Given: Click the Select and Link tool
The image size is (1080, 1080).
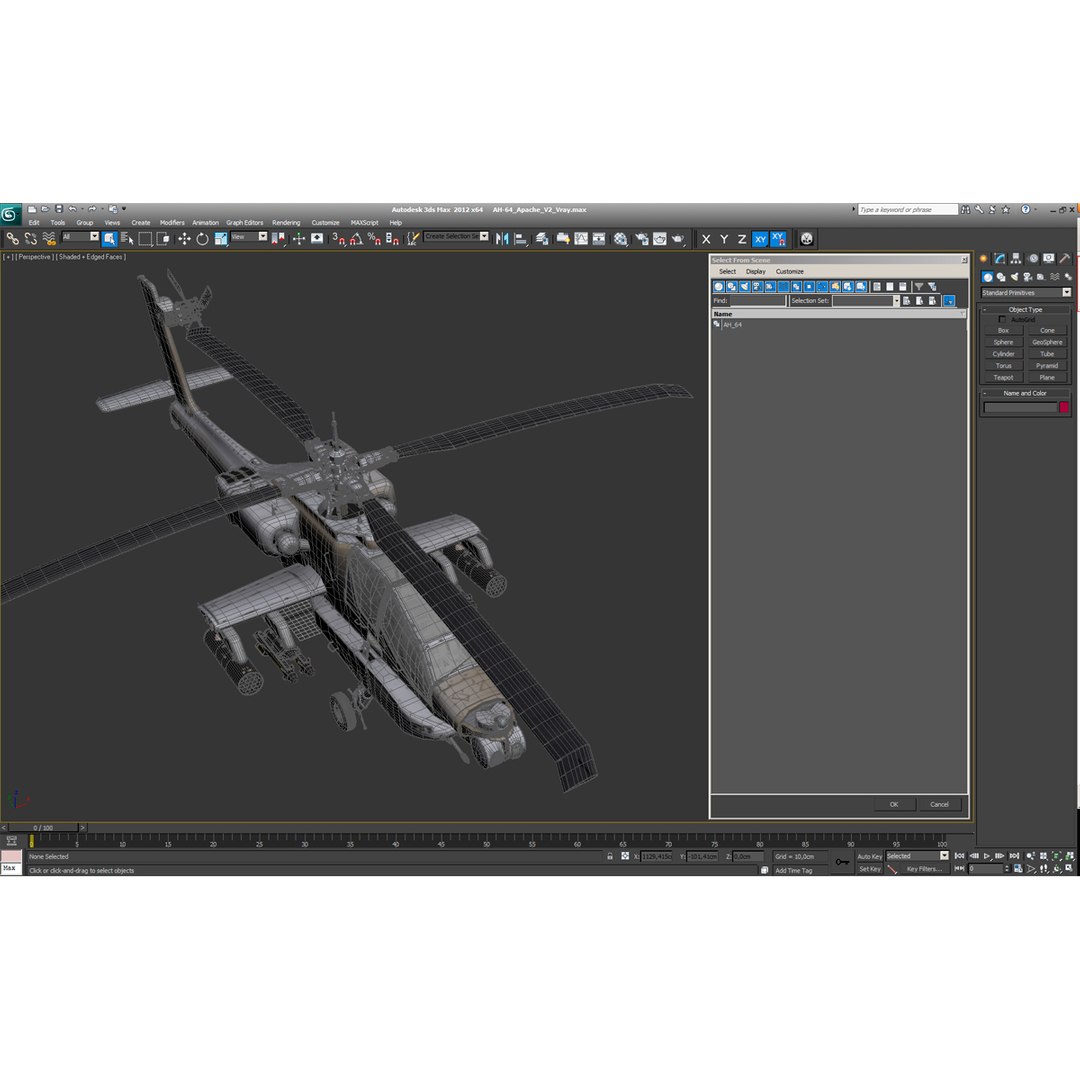Looking at the screenshot, I should 12,239.
